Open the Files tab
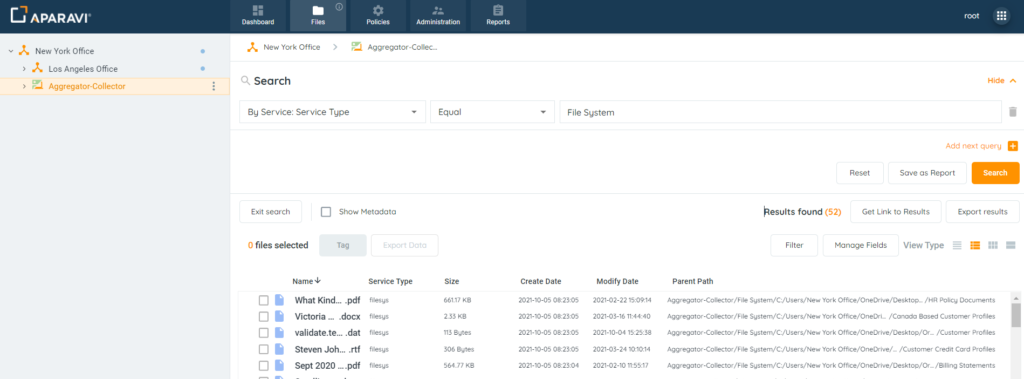 [318, 16]
